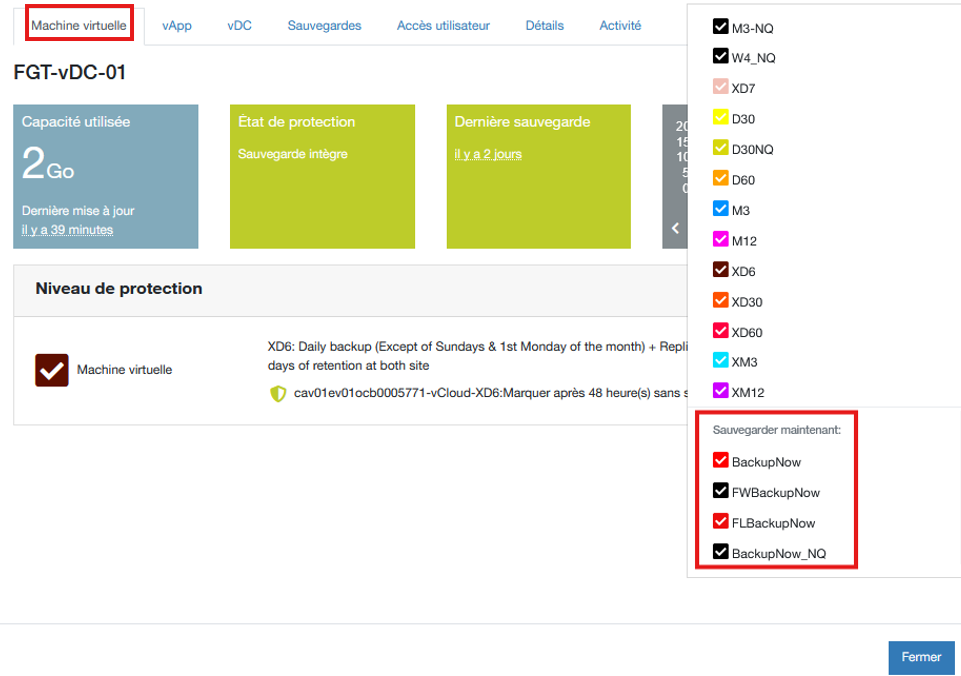Toggle the M3-NQ checkbox
The width and height of the screenshot is (961, 676).
[x=720, y=26]
